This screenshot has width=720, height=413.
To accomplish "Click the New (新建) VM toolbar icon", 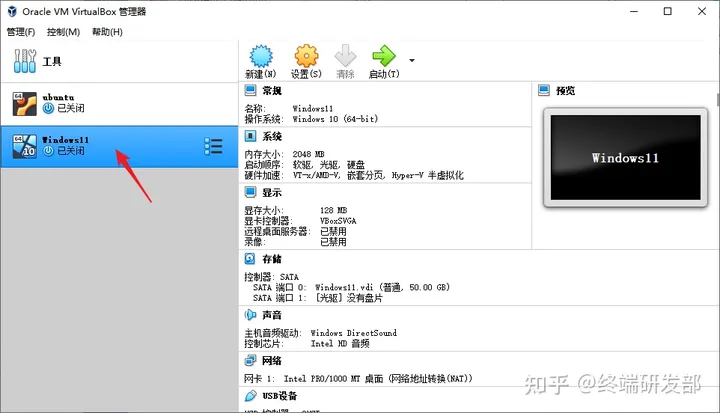I will pos(261,56).
